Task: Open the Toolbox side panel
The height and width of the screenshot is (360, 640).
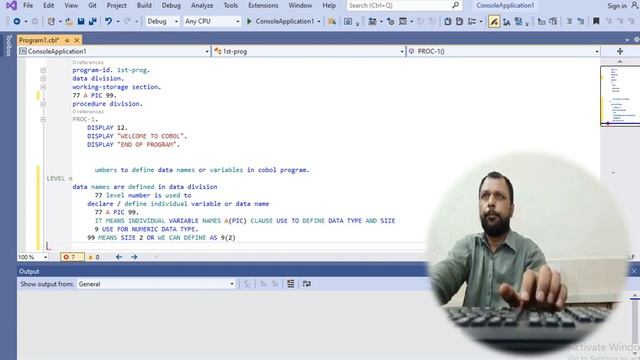Action: coord(8,46)
